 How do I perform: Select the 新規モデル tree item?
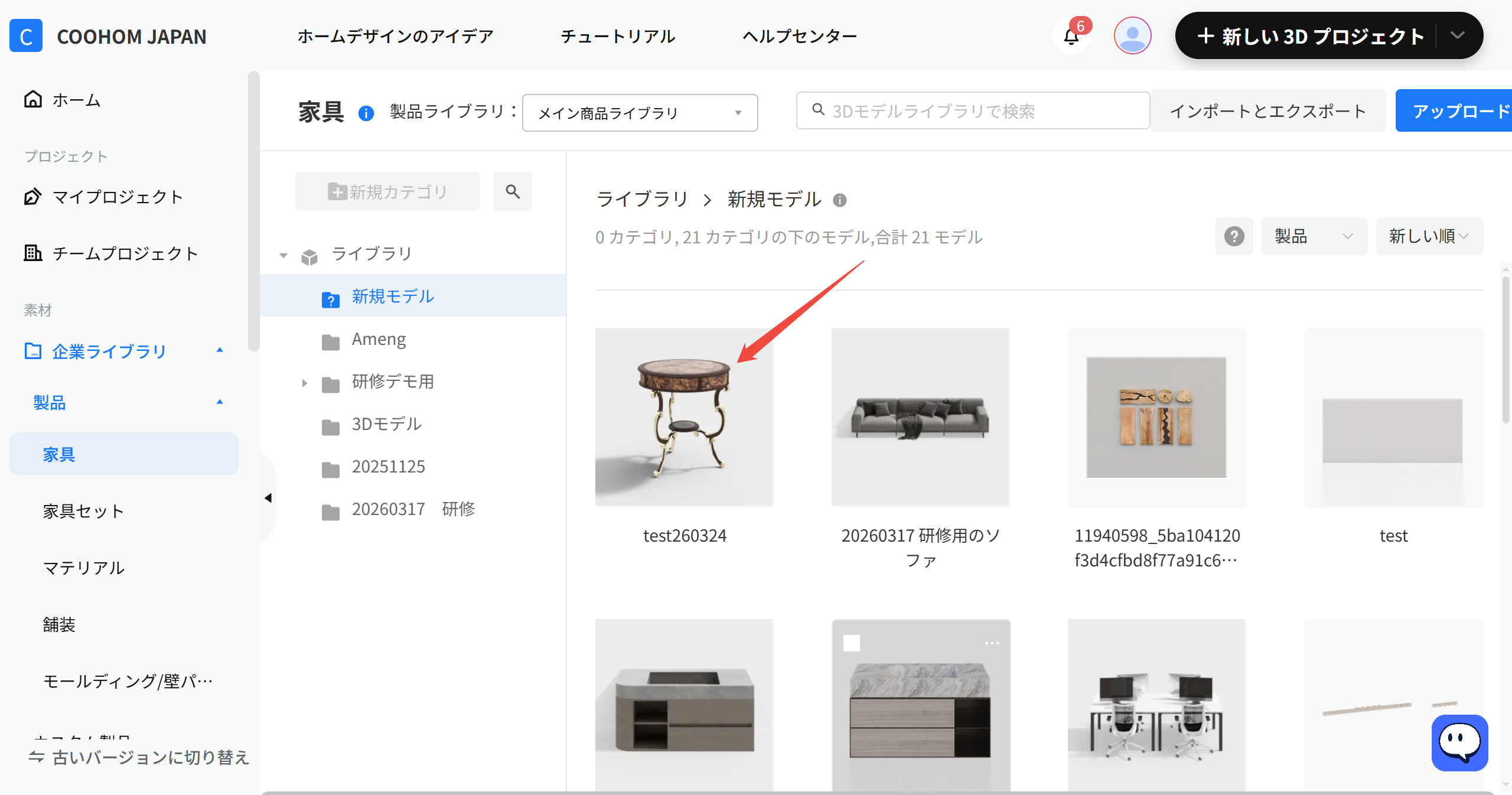413,295
